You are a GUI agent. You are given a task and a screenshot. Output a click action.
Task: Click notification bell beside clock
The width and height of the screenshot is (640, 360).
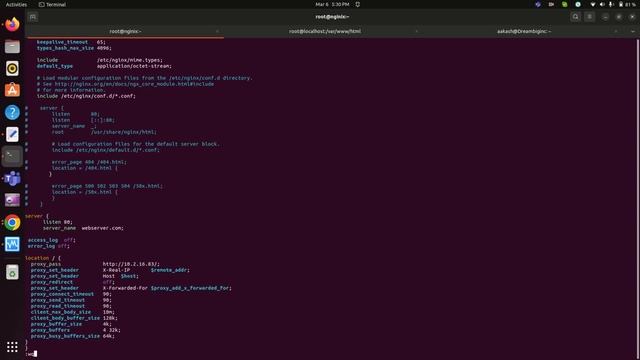click(358, 4)
